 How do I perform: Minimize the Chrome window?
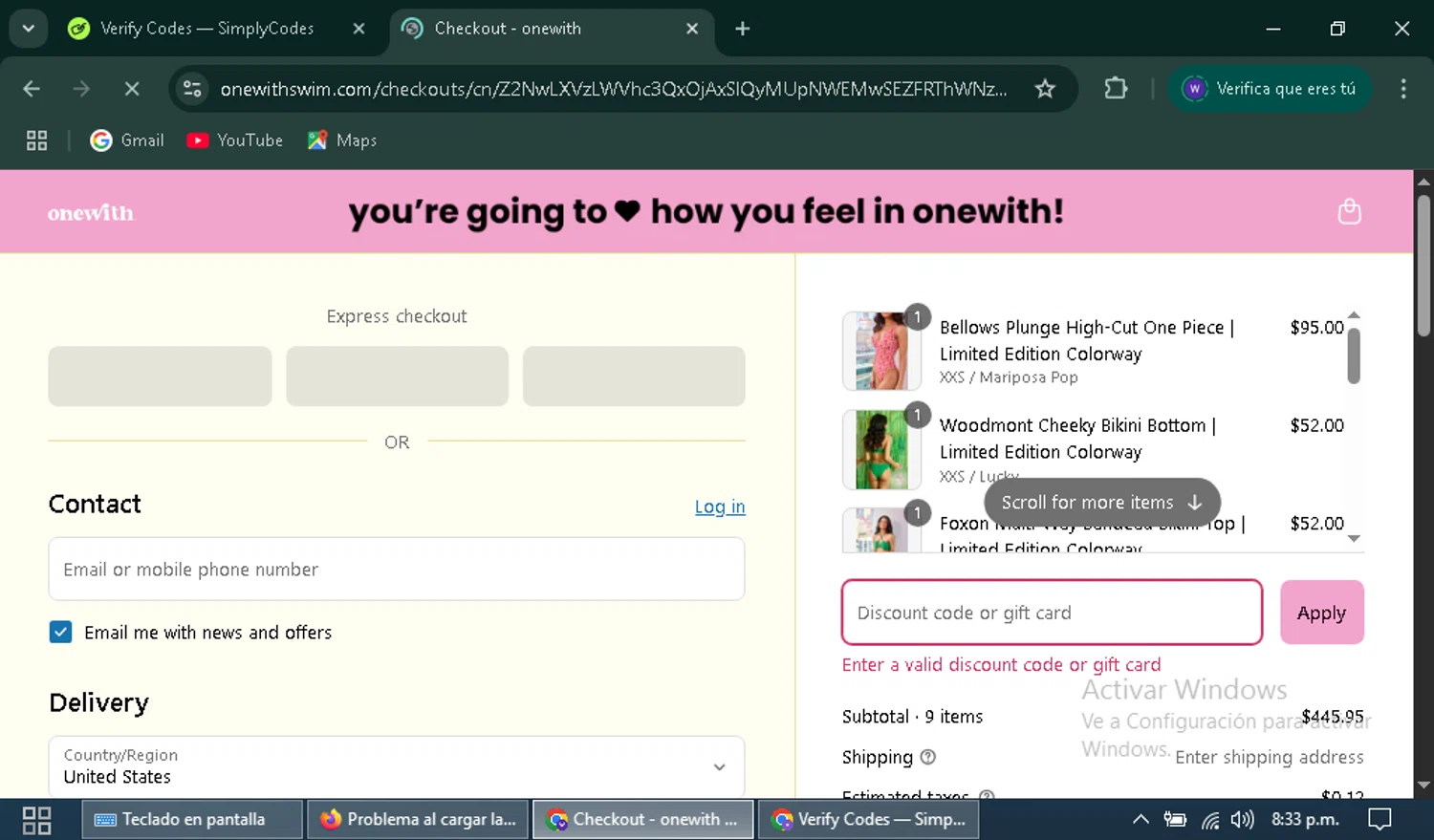tap(1273, 29)
